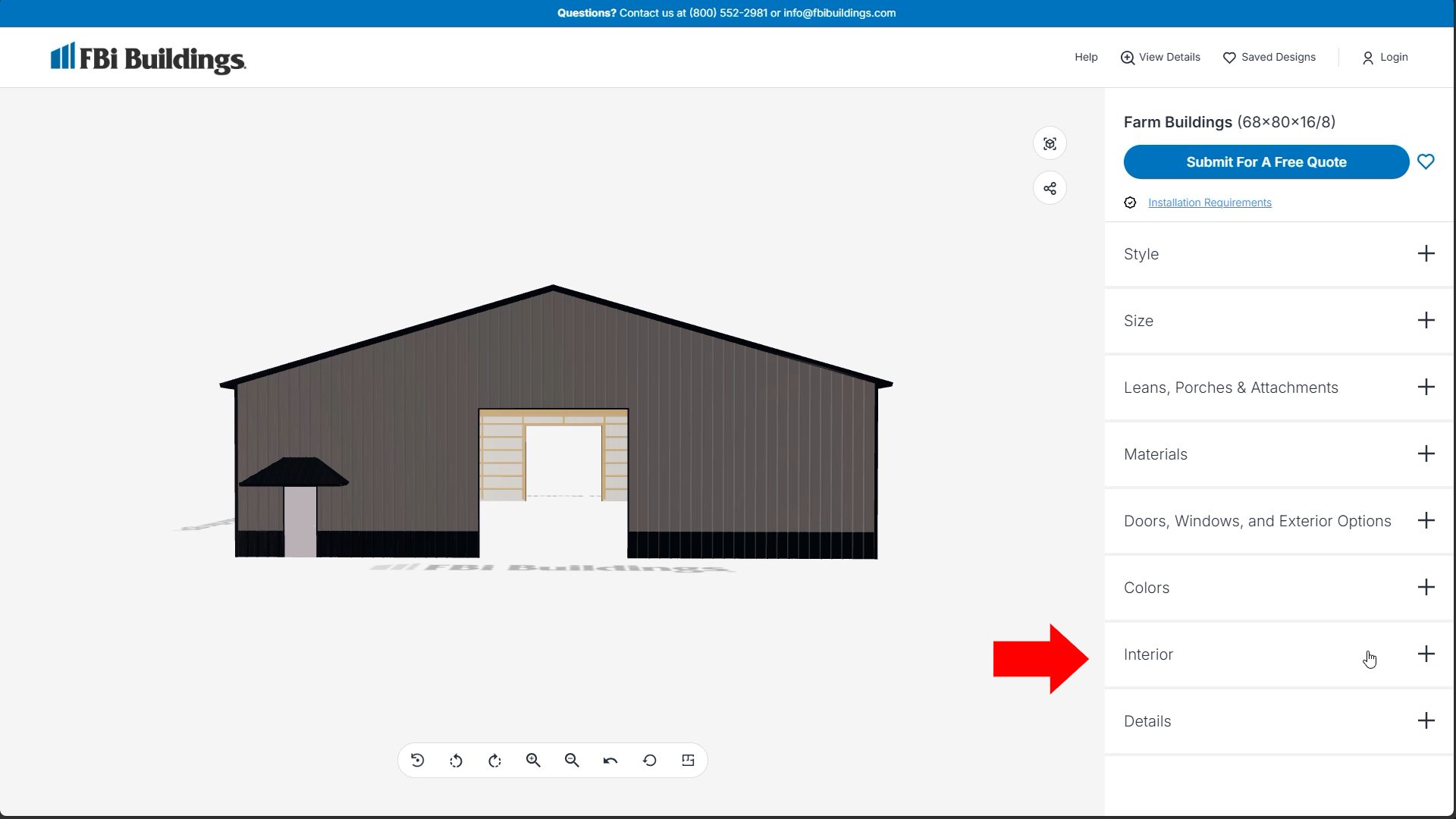Expand the Colors section
The width and height of the screenshot is (1456, 819).
[x=1426, y=587]
